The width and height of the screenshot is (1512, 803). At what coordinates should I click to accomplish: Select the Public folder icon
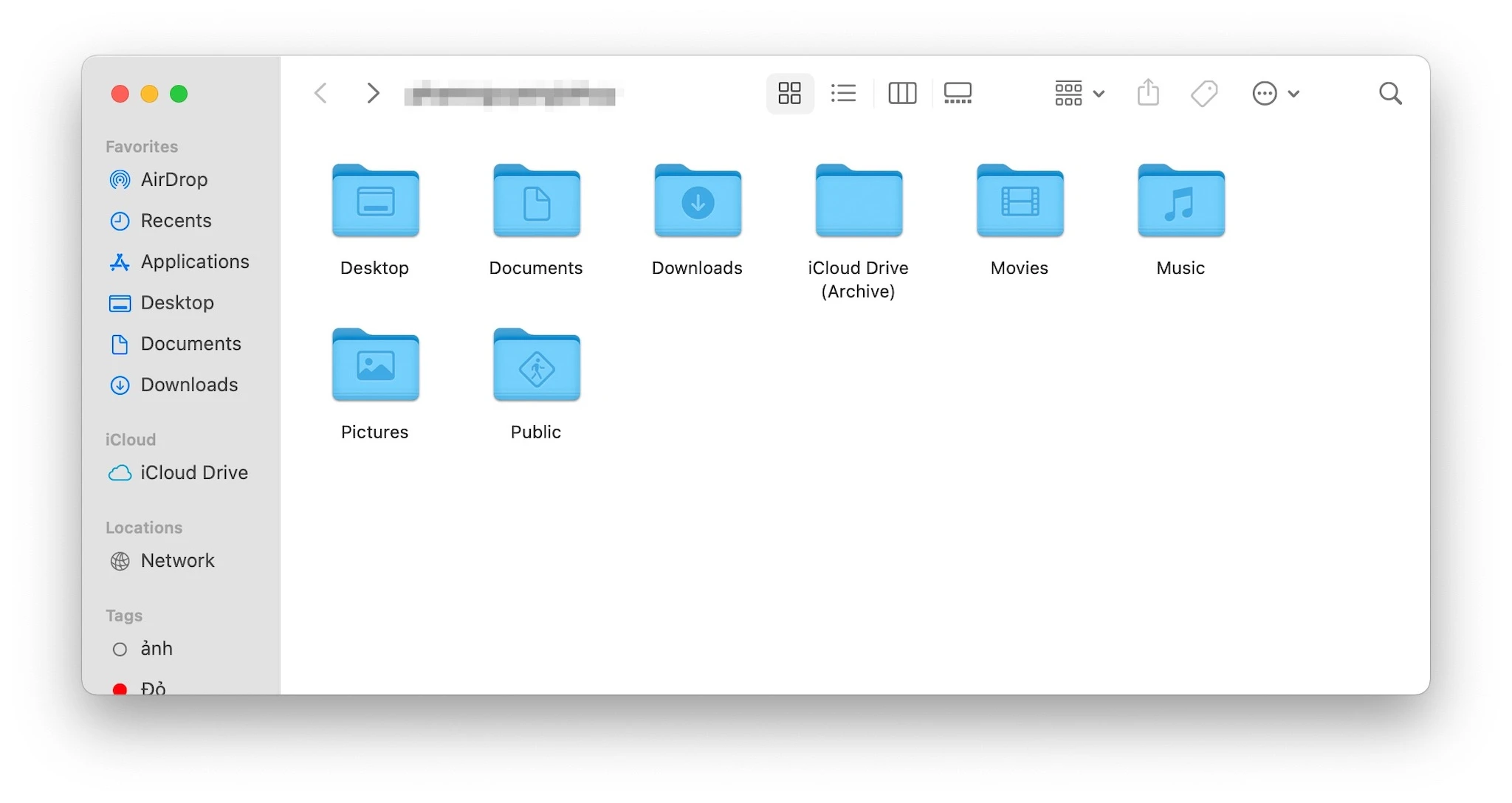point(537,365)
